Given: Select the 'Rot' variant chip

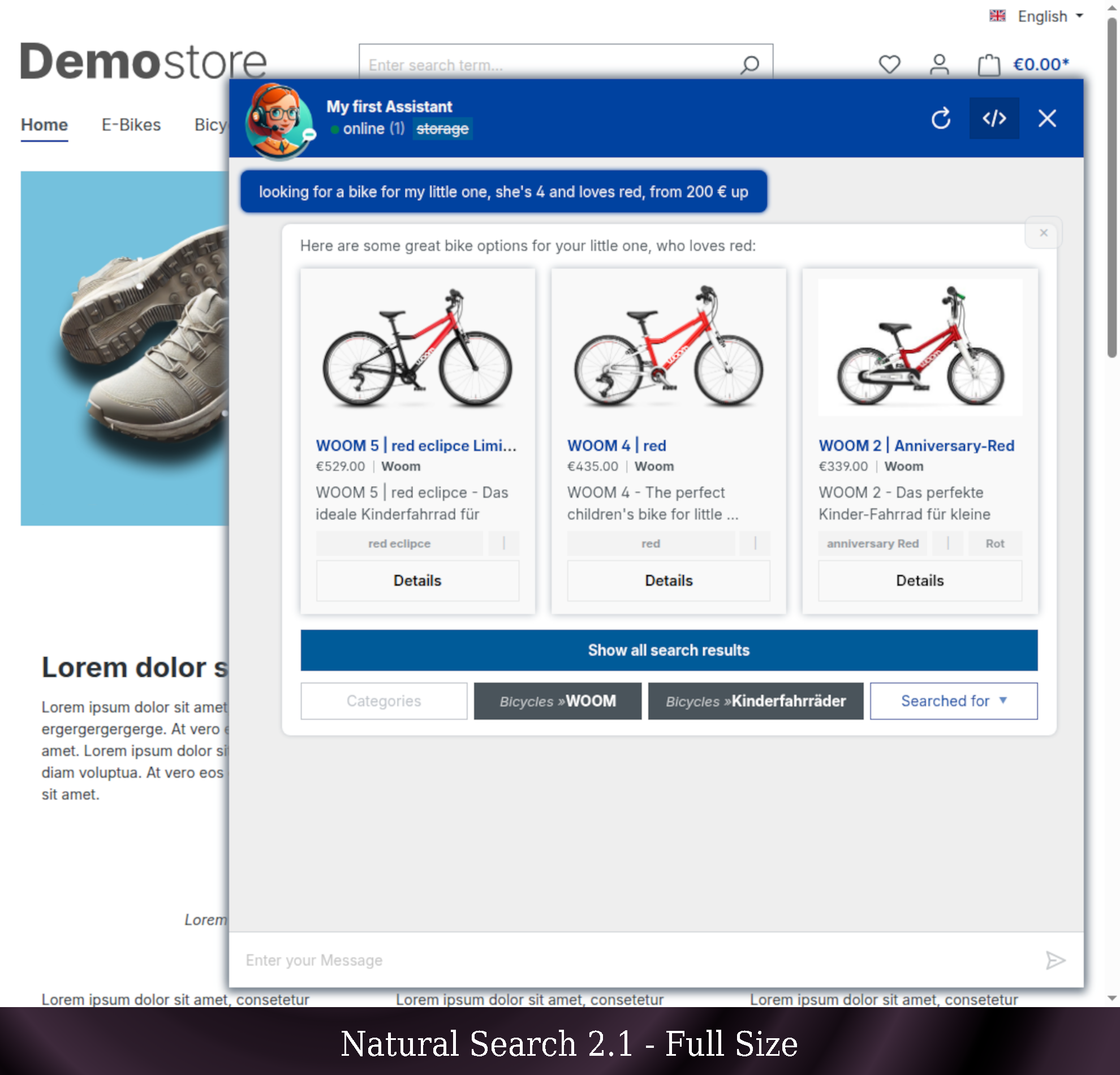Looking at the screenshot, I should (994, 544).
